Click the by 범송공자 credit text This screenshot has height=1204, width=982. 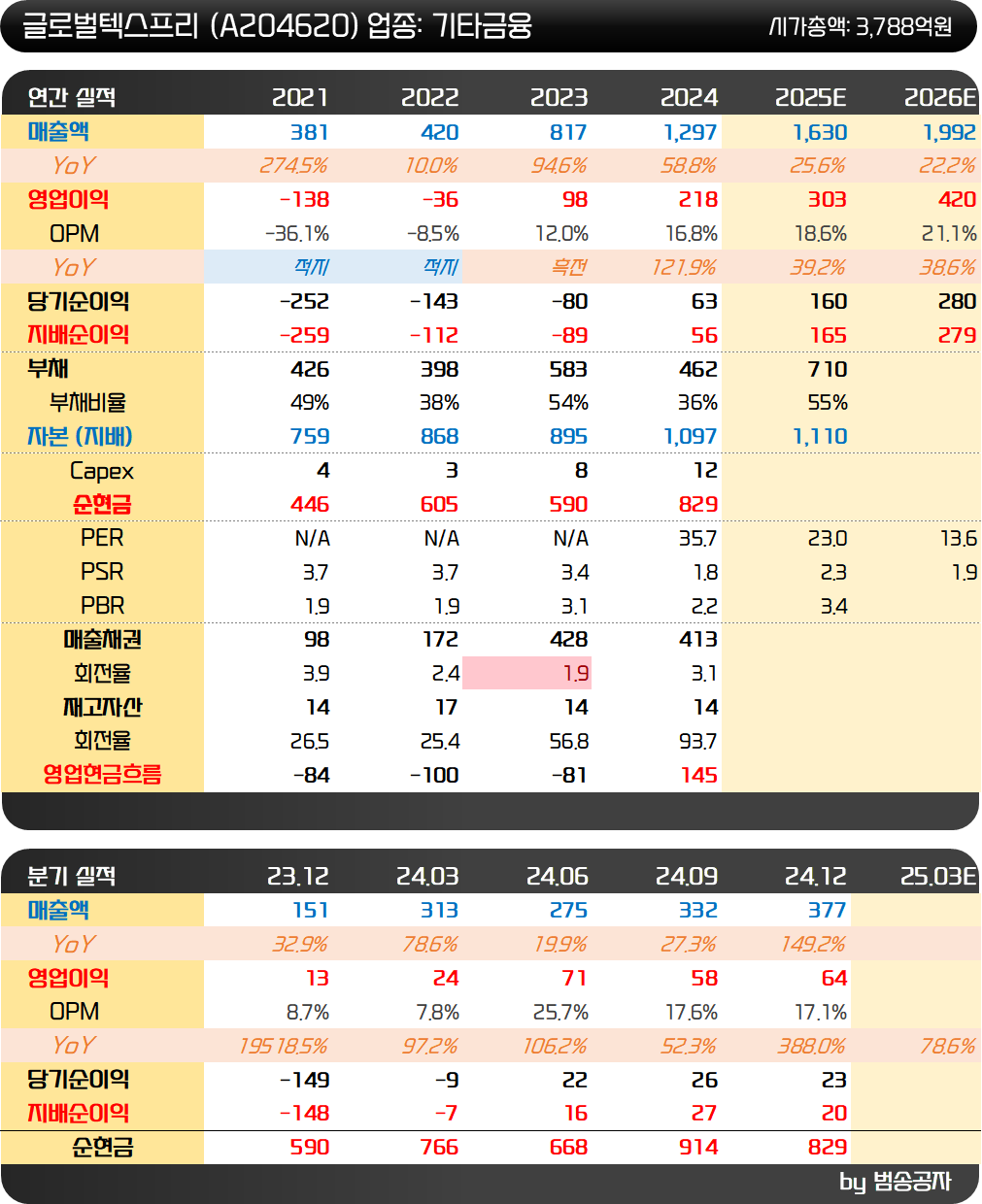click(895, 1181)
